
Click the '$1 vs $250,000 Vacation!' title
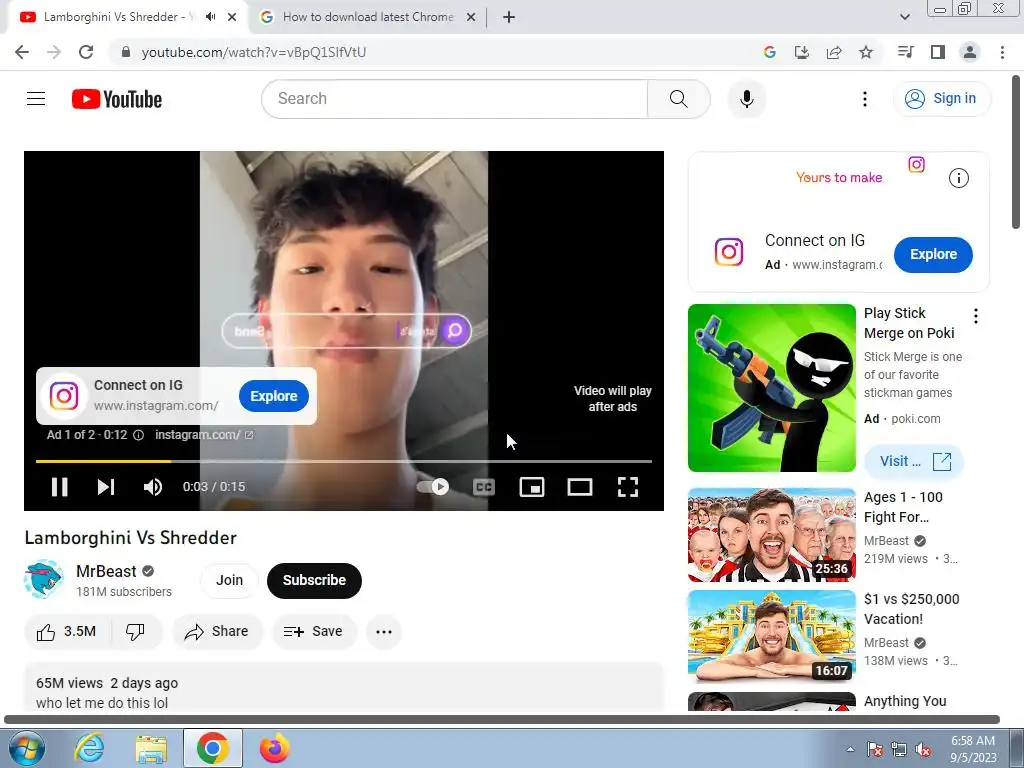click(912, 609)
